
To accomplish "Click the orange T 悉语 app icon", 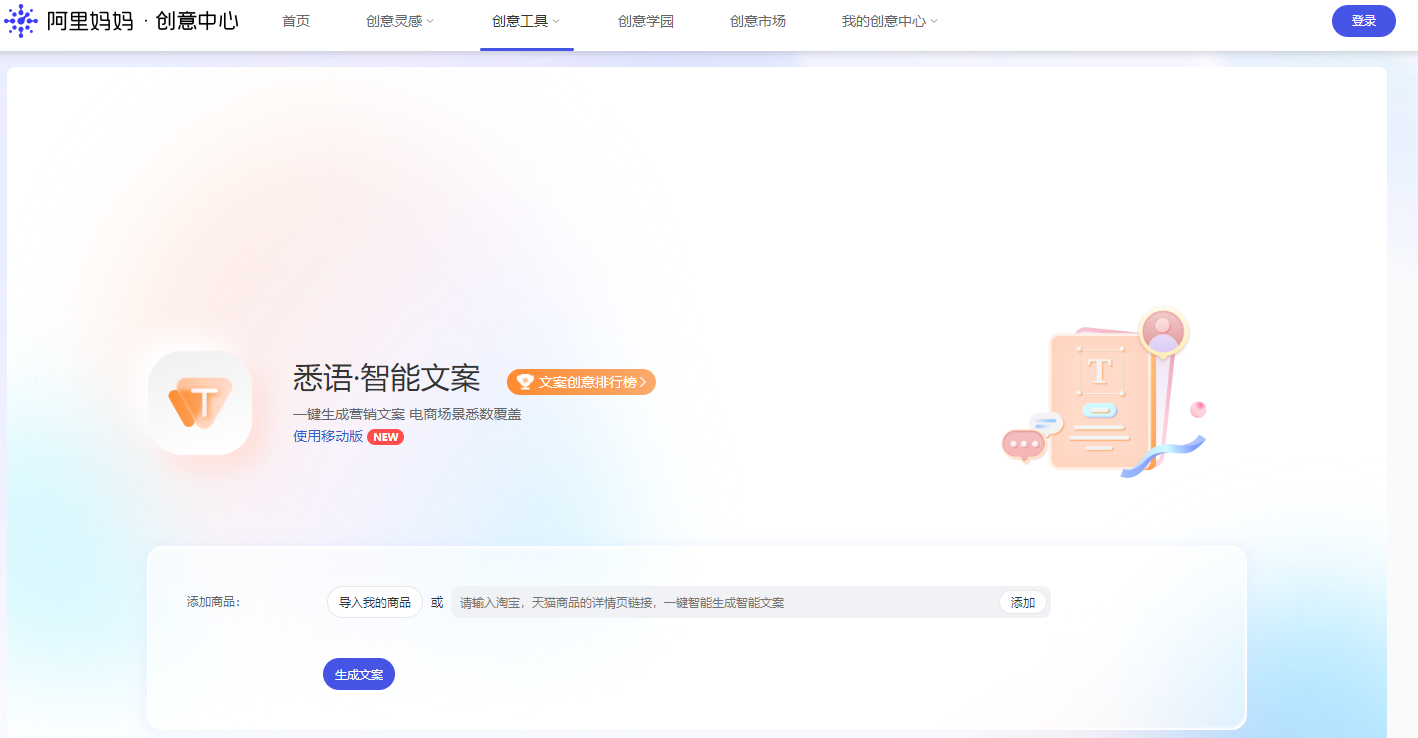I will (200, 403).
